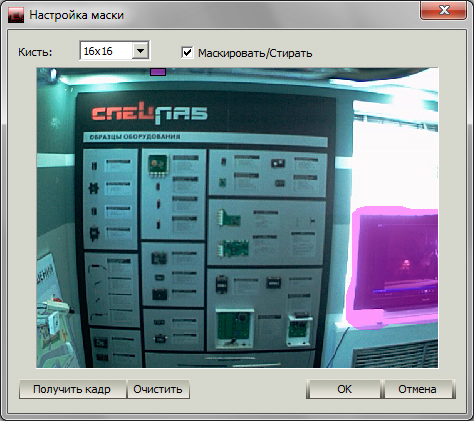The height and width of the screenshot is (421, 474).
Task: Close the Настройка маски window
Action: coord(444,10)
